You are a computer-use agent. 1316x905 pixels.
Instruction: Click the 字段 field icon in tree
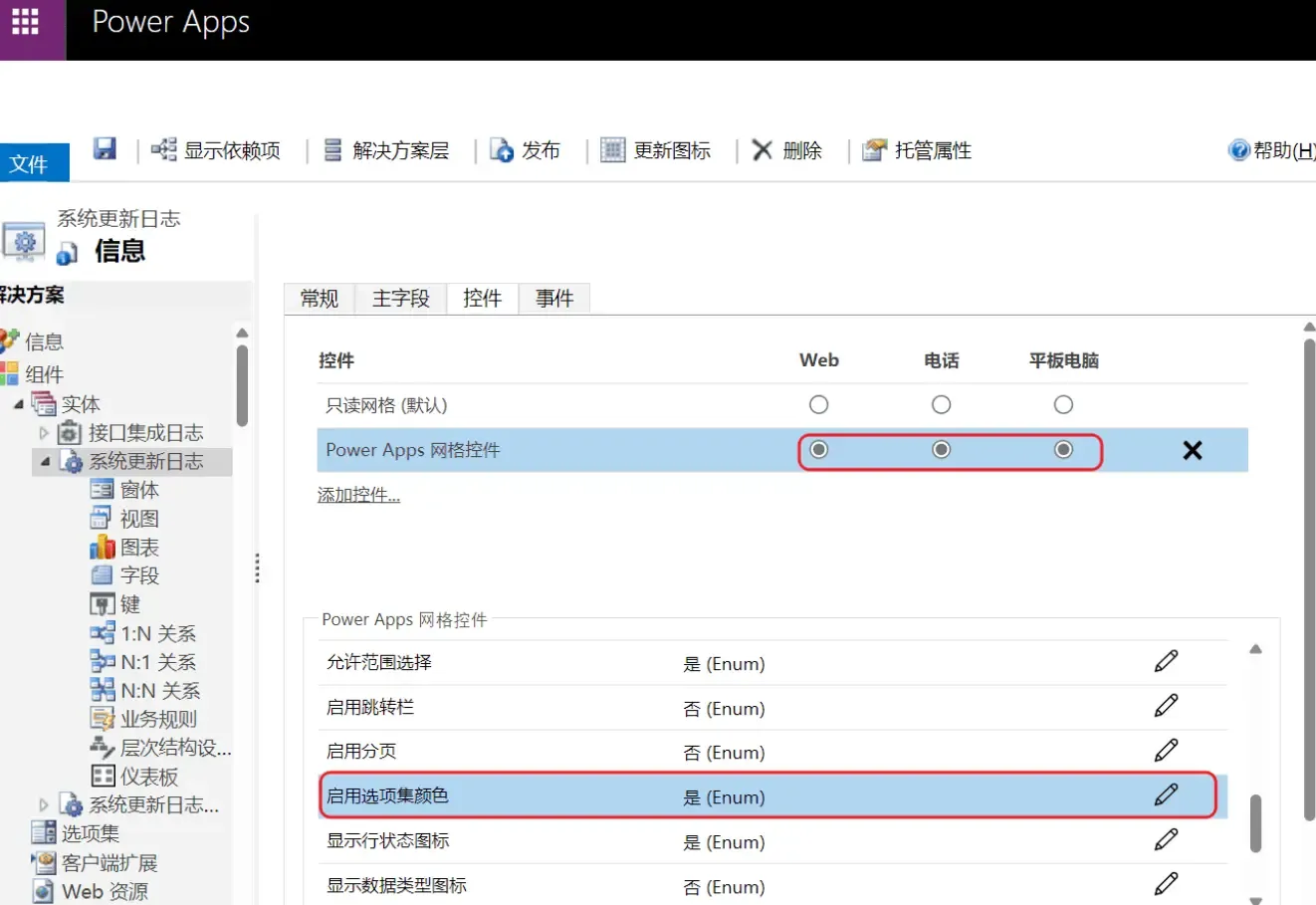102,574
